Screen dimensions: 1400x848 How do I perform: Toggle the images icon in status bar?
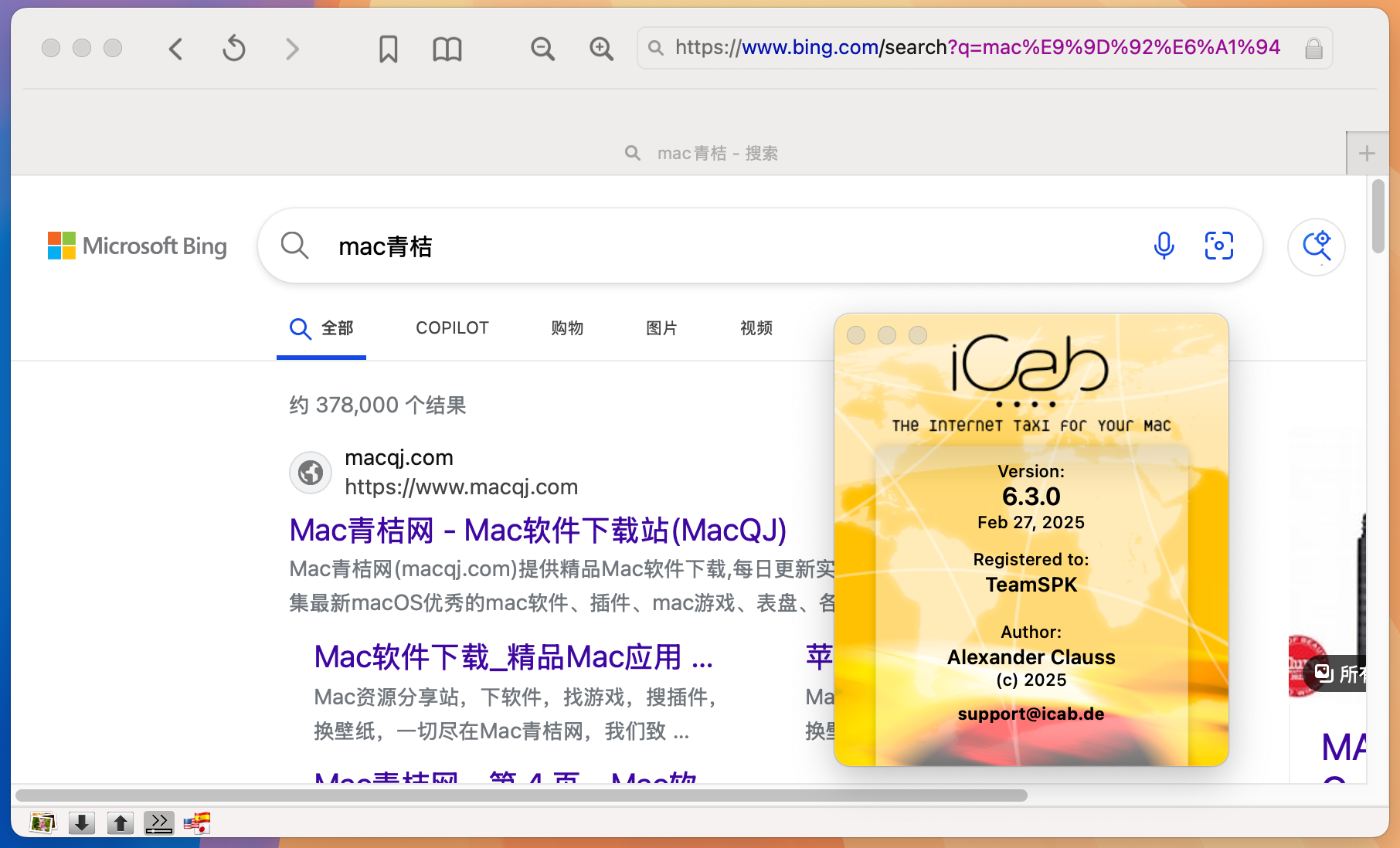tap(43, 823)
